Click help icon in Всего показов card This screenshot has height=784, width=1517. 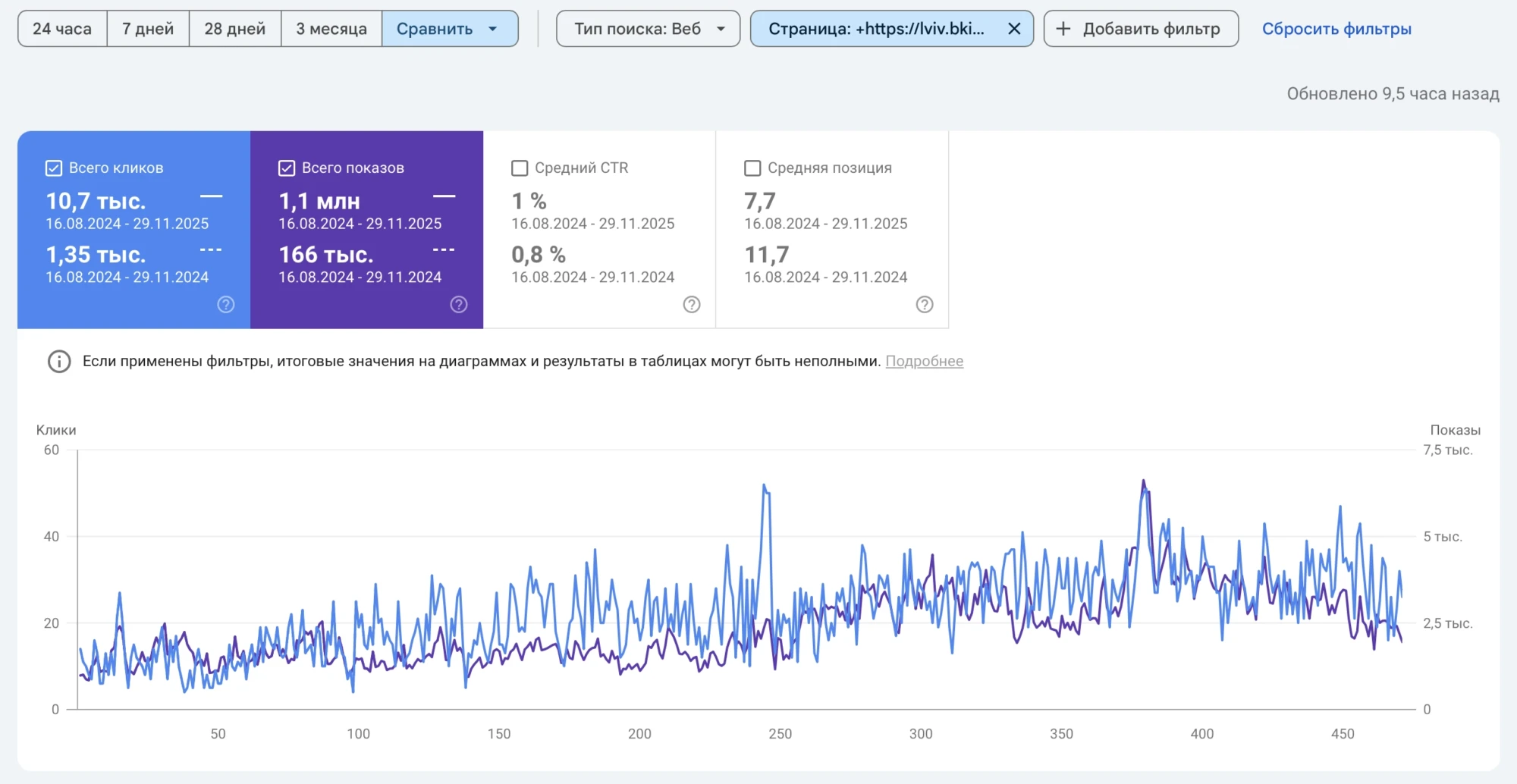[x=459, y=305]
